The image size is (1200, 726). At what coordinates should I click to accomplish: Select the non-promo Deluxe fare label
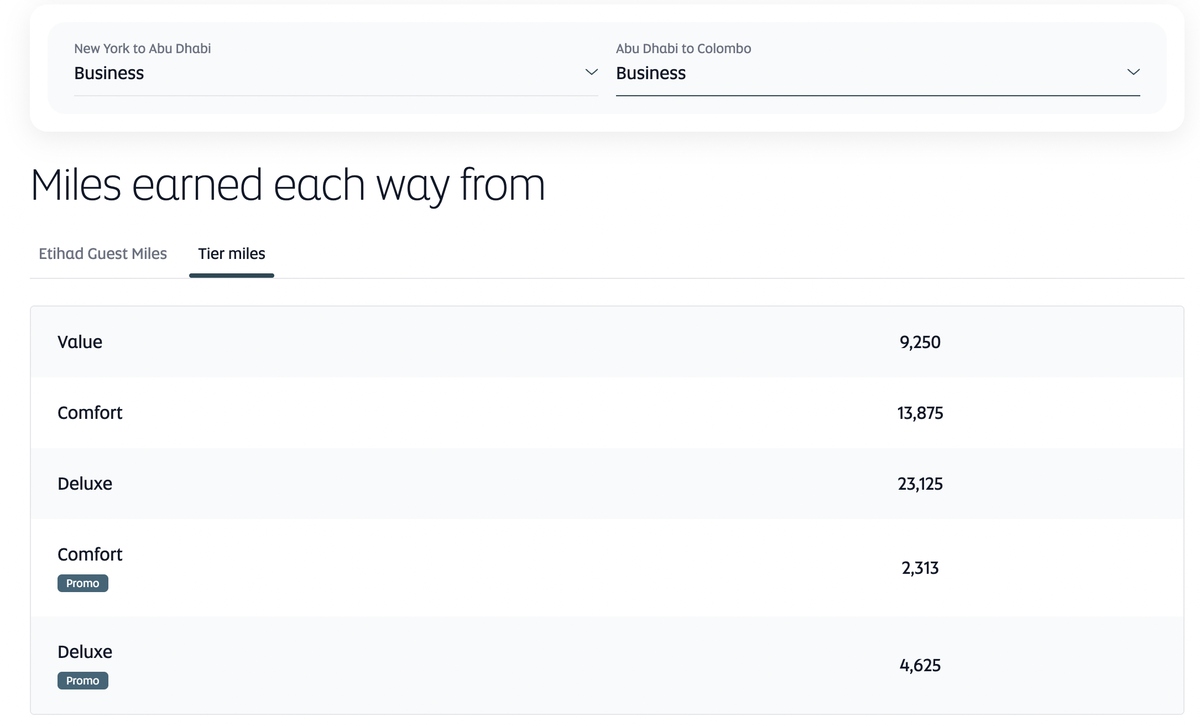point(85,484)
